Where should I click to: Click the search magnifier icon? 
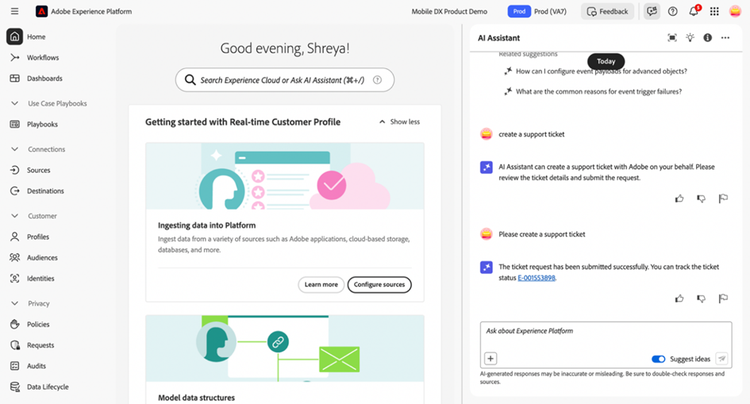click(x=190, y=80)
